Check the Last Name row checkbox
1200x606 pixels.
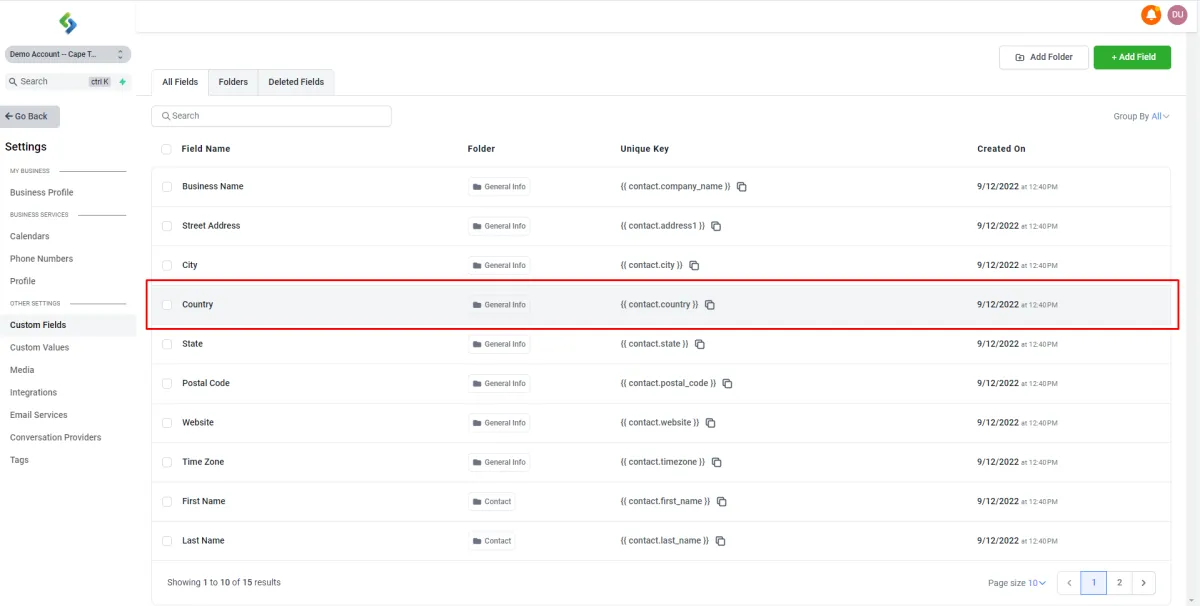pyautogui.click(x=167, y=541)
